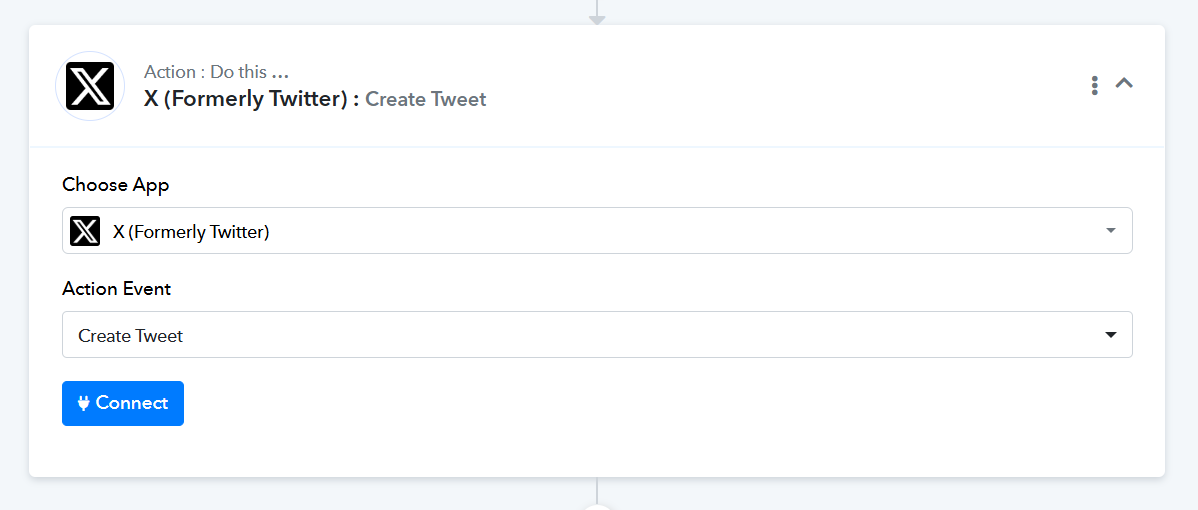The height and width of the screenshot is (510, 1198).
Task: Click "Create Tweet" text in the event selector
Action: click(131, 336)
